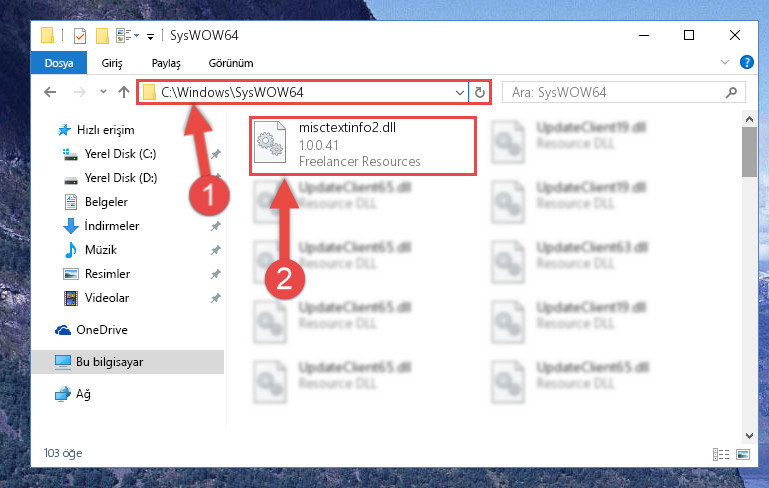This screenshot has height=488, width=769.
Task: Click the New folder quick access icon
Action: [102, 36]
